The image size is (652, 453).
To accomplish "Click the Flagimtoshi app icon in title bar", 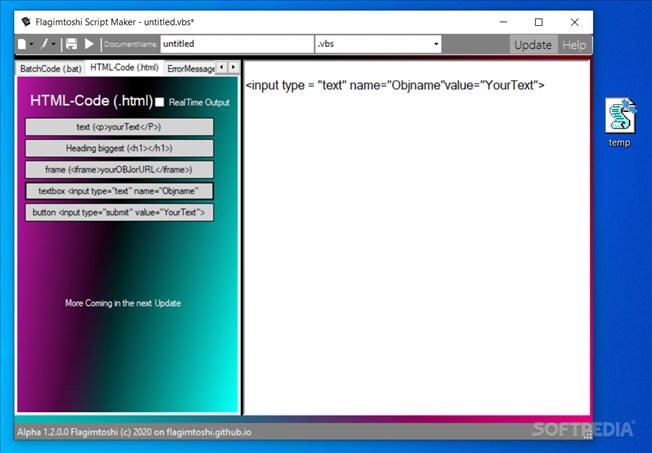I will coord(26,22).
